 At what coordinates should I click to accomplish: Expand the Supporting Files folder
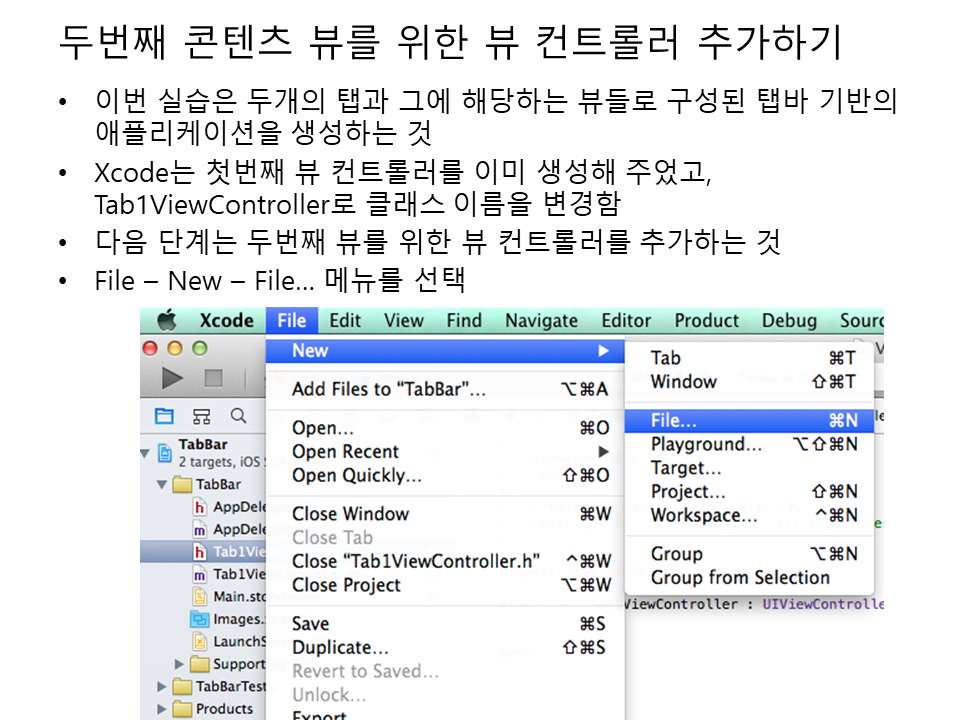pyautogui.click(x=180, y=664)
